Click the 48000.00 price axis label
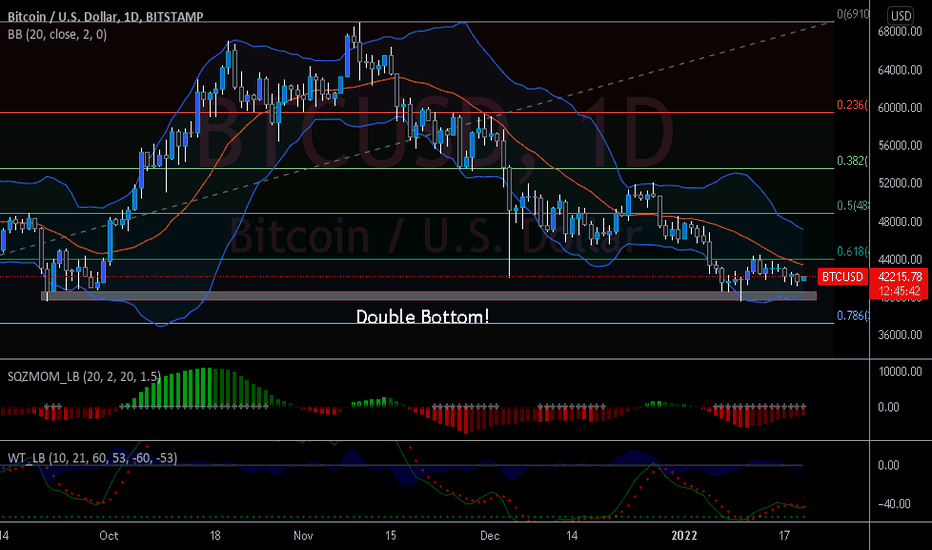 (900, 222)
